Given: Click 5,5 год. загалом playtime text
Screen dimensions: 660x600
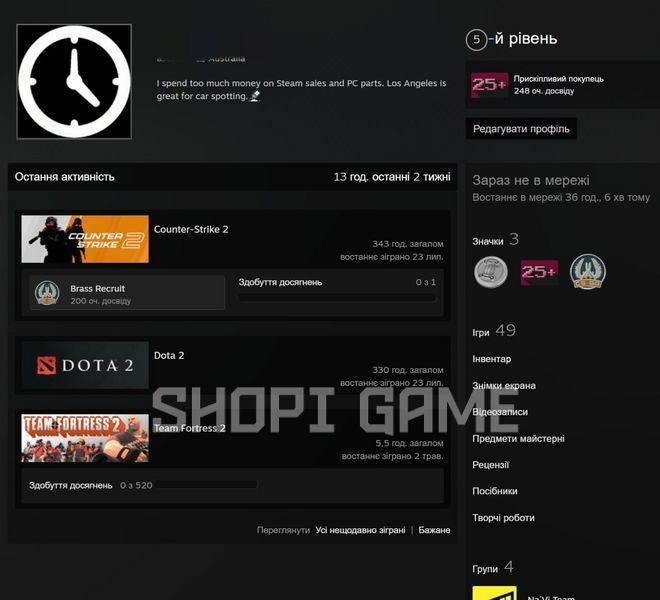Looking at the screenshot, I should 409,443.
